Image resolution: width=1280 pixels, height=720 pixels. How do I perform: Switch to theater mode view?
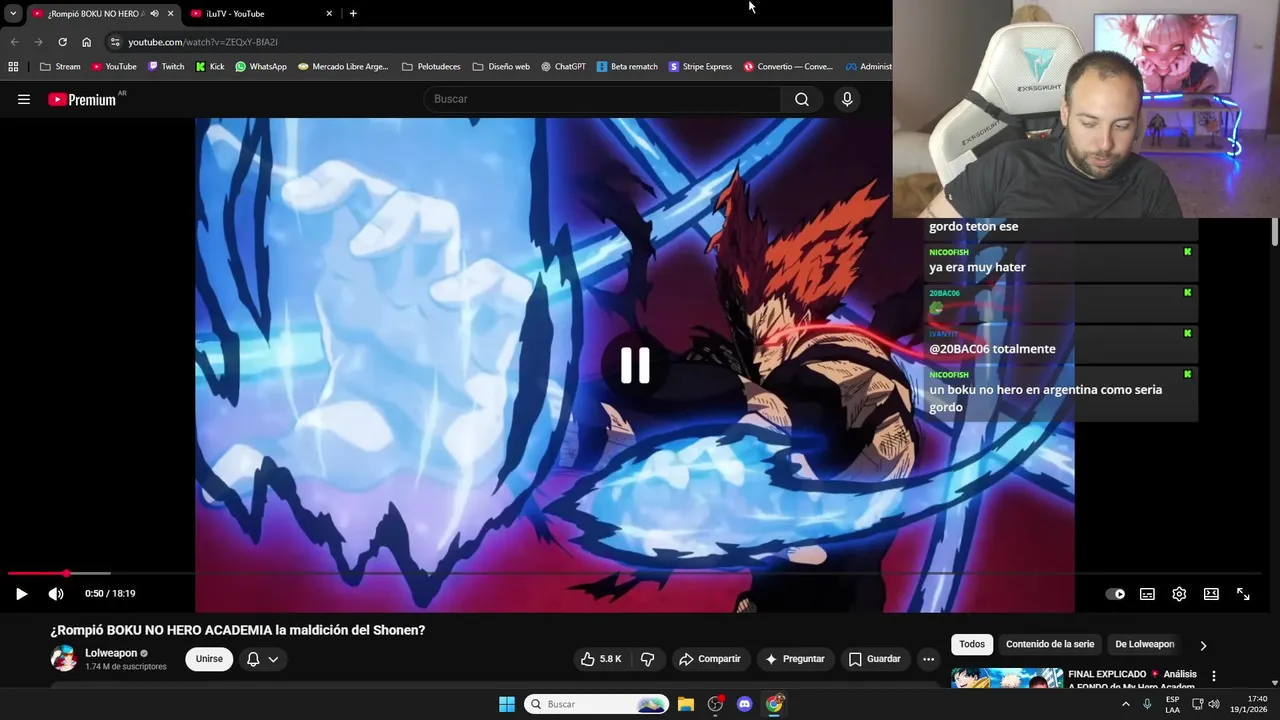(x=1211, y=594)
